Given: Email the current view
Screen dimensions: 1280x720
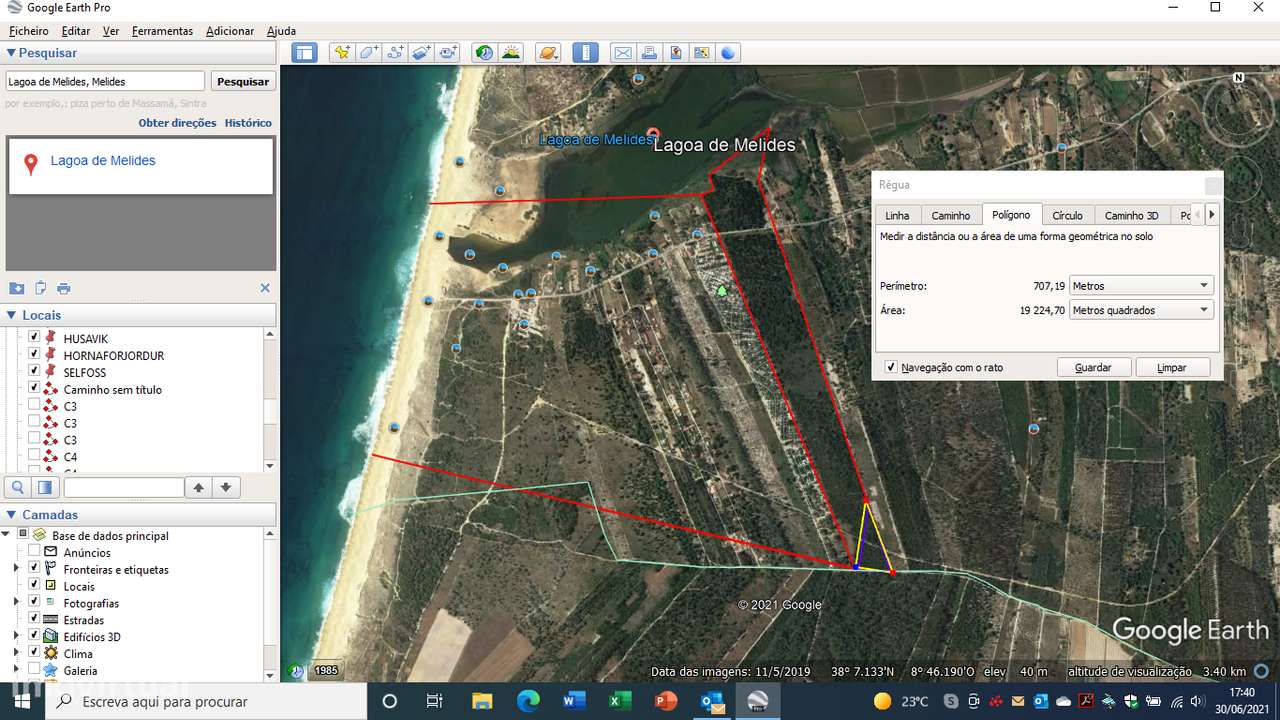Looking at the screenshot, I should coord(623,52).
